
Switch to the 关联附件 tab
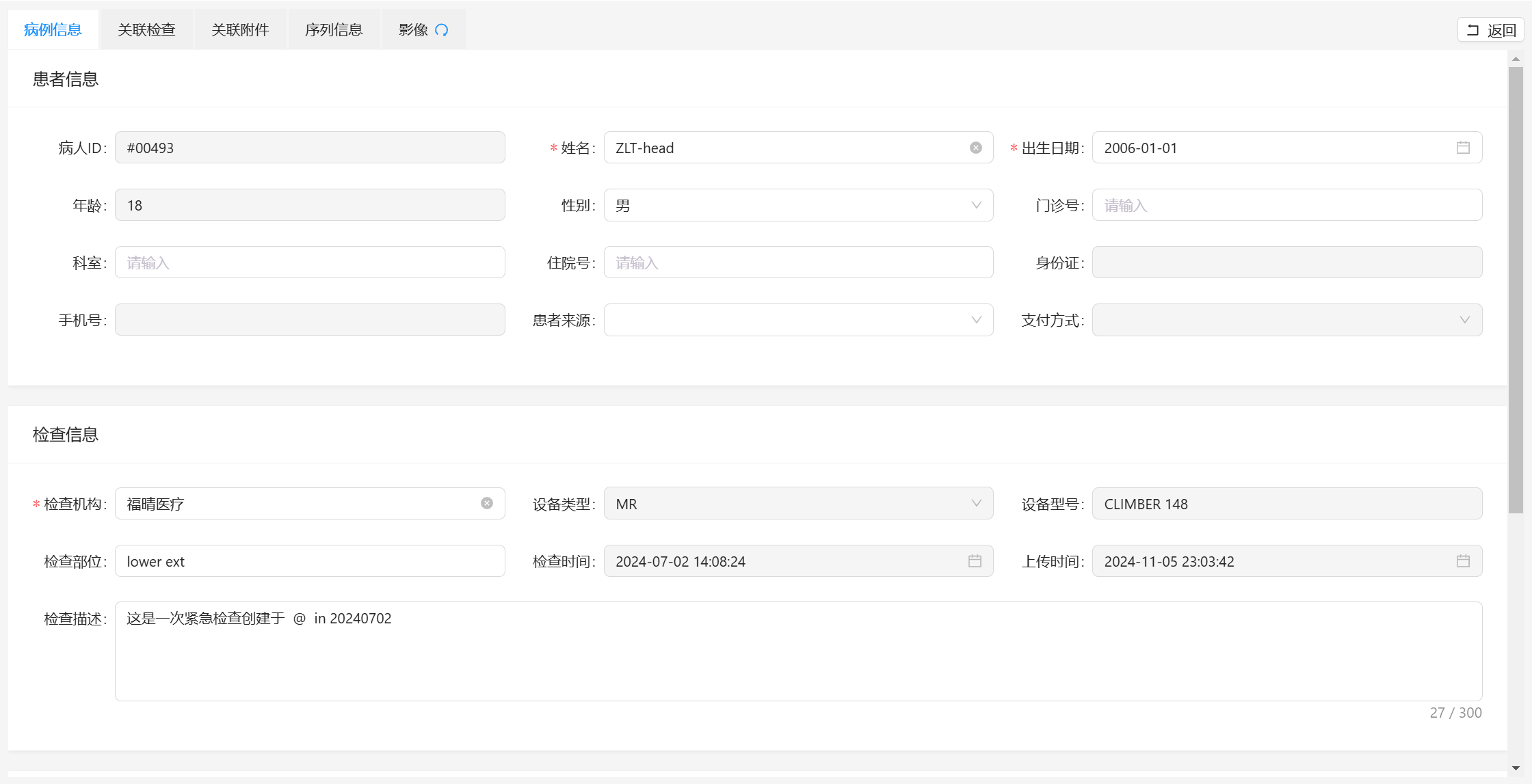click(x=240, y=30)
